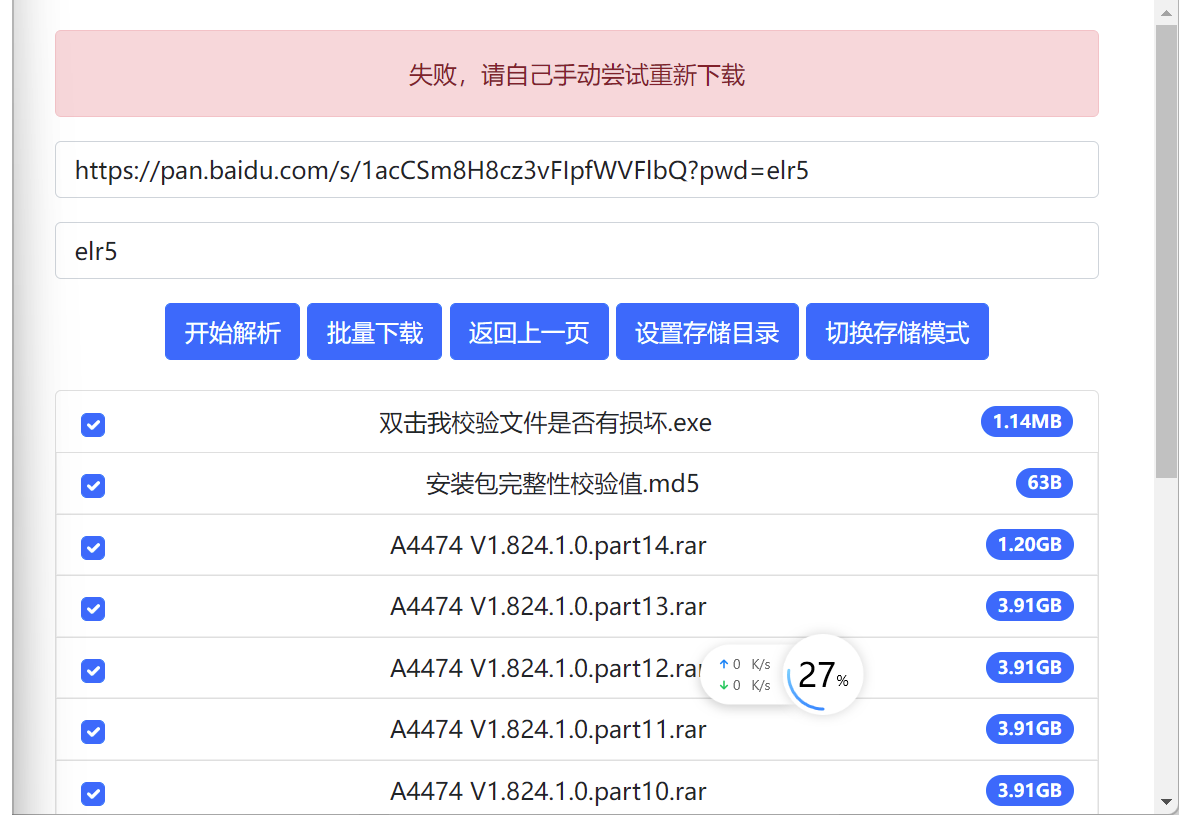Click the 3.91GB badge for part11.rar
Screen dimensions: 1179x815
tap(1029, 729)
